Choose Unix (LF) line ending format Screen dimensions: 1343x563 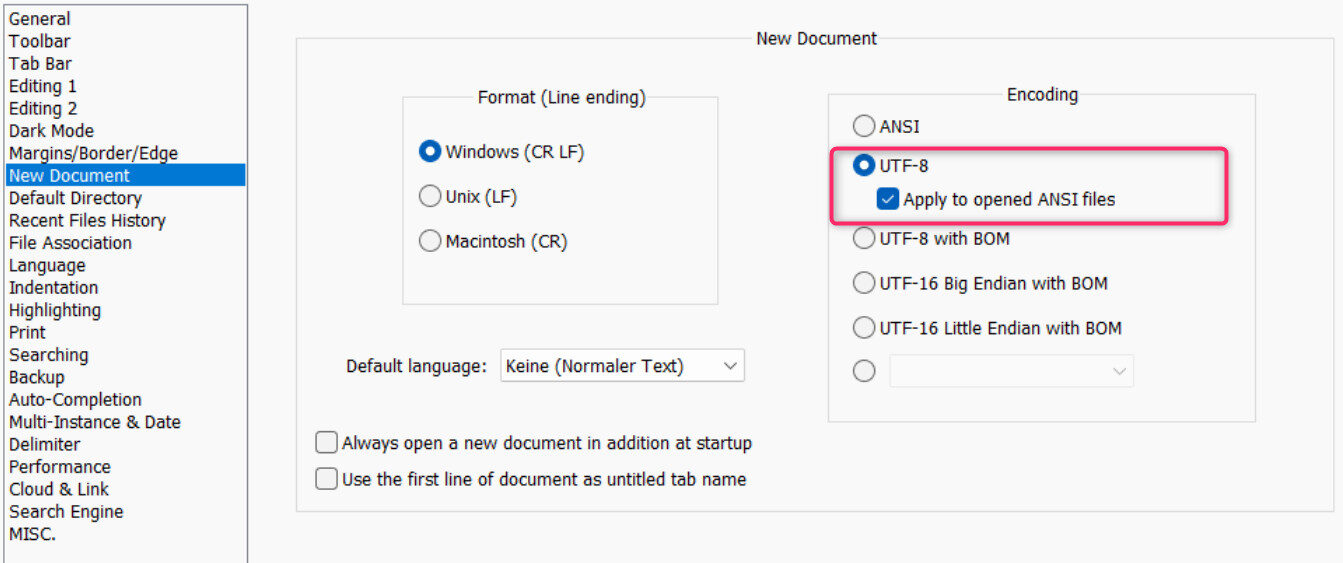(430, 197)
